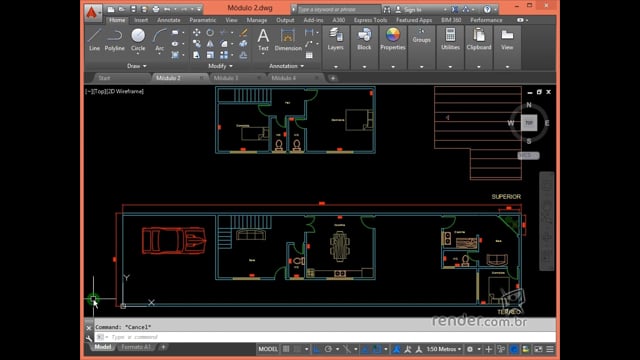Open the Formato A1 layout tab
The height and width of the screenshot is (360, 640).
coord(136,347)
